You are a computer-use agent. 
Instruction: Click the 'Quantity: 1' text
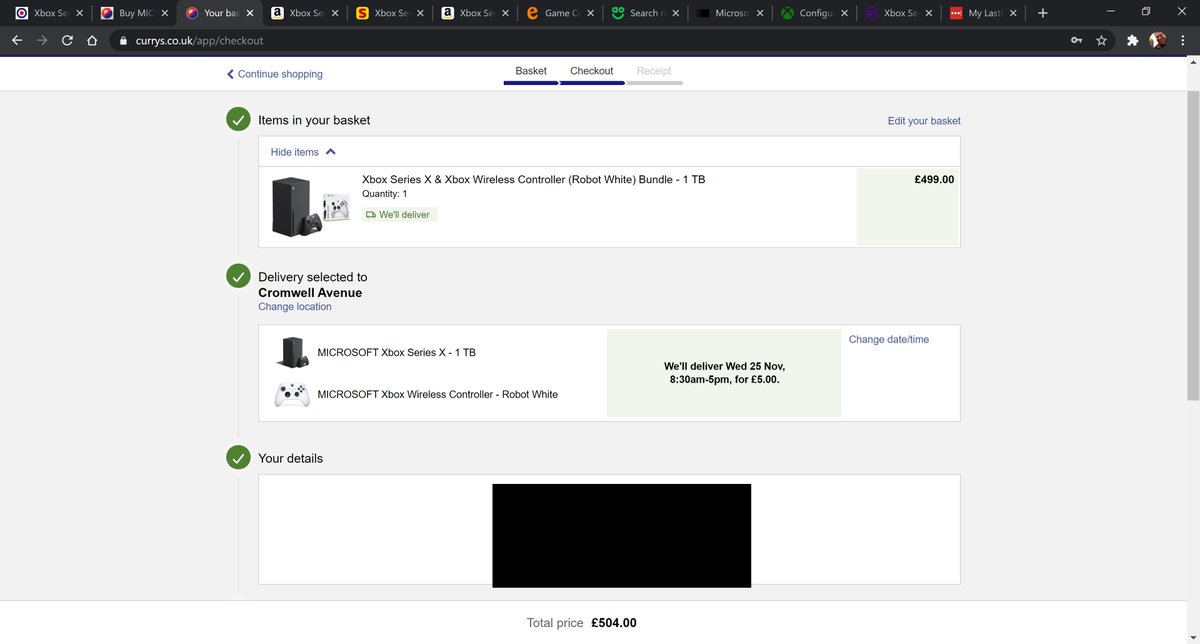point(385,194)
